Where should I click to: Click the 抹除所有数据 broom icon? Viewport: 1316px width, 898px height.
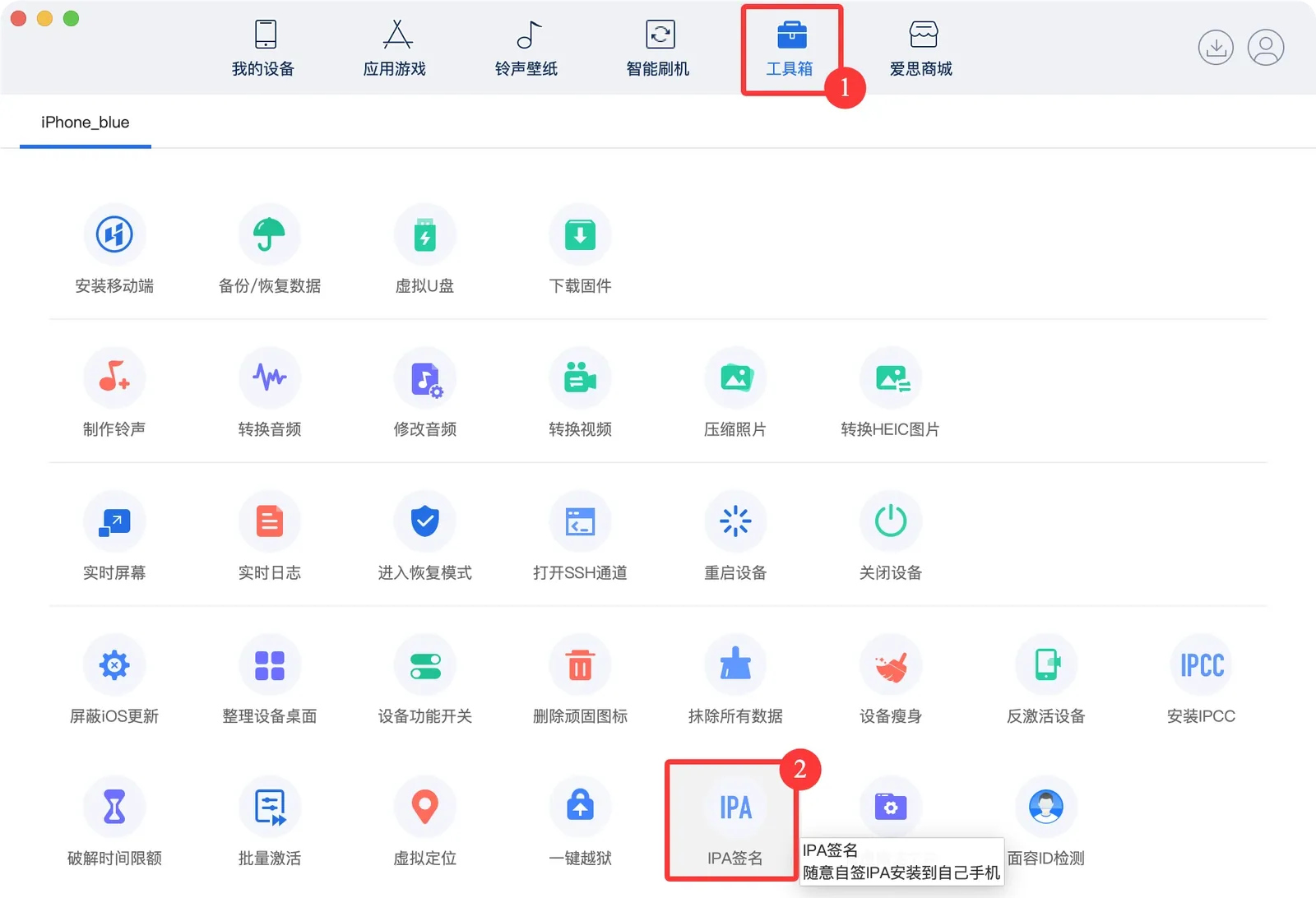[735, 664]
